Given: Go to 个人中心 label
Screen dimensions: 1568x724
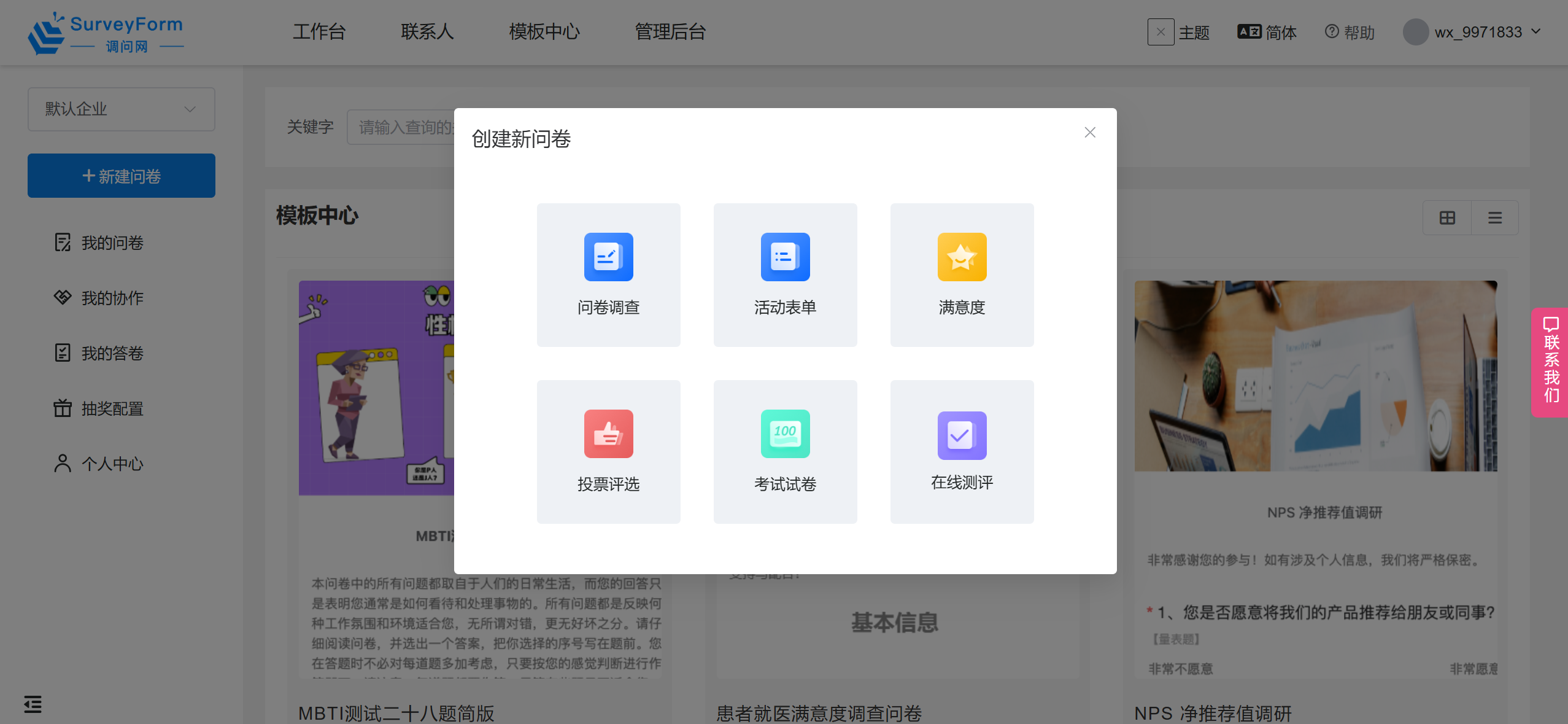Looking at the screenshot, I should point(112,464).
